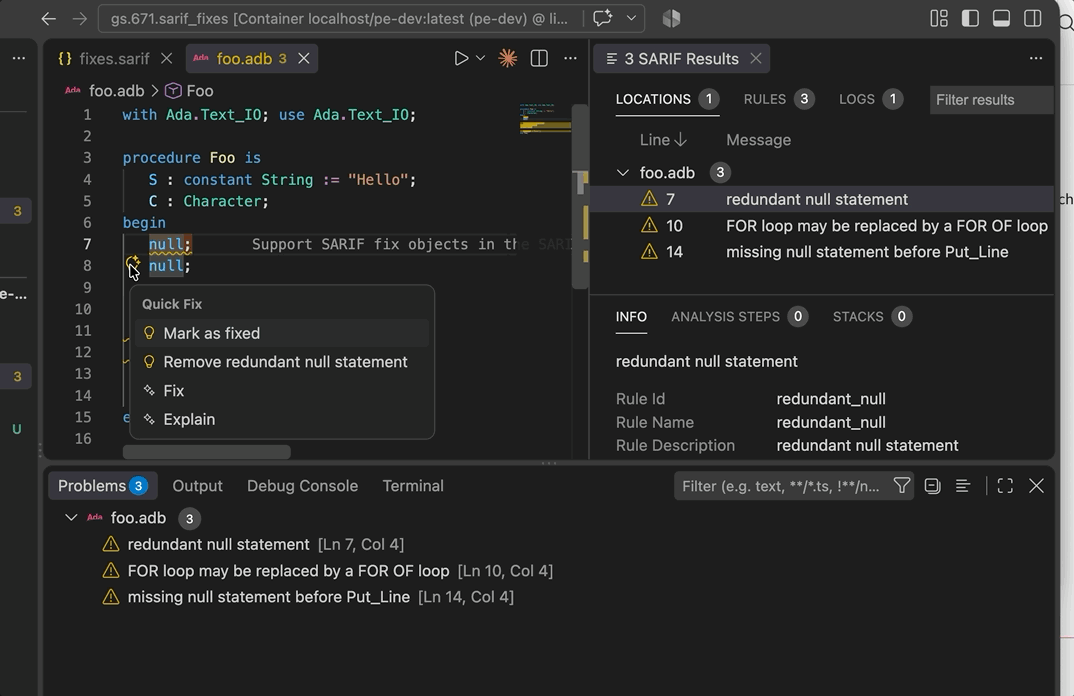Focus the Filter results field
This screenshot has height=696, width=1074.
991,100
